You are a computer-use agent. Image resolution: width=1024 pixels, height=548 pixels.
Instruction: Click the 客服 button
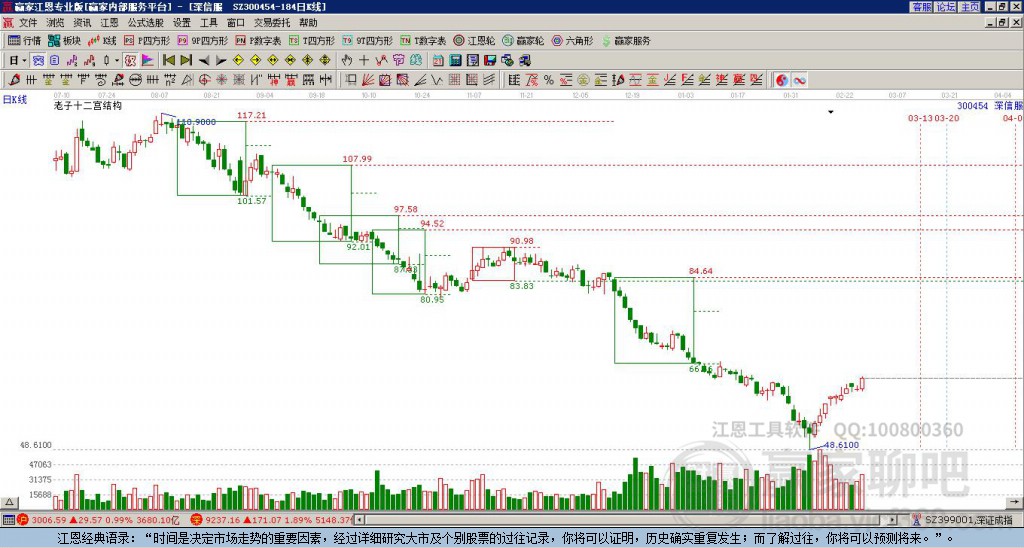(x=921, y=7)
